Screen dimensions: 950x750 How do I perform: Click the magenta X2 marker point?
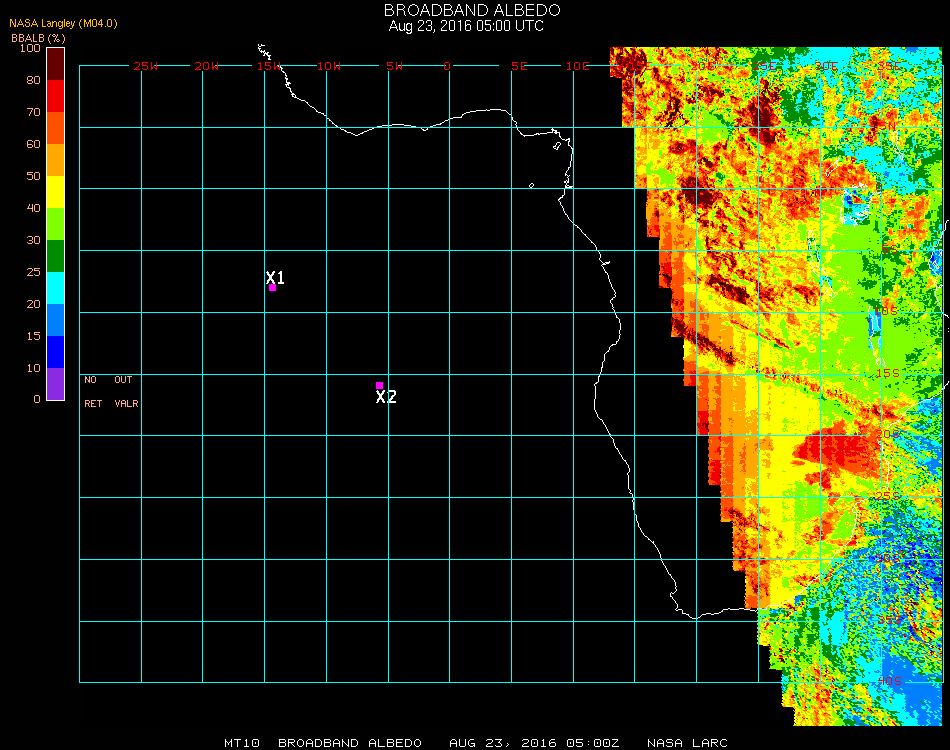(x=379, y=385)
